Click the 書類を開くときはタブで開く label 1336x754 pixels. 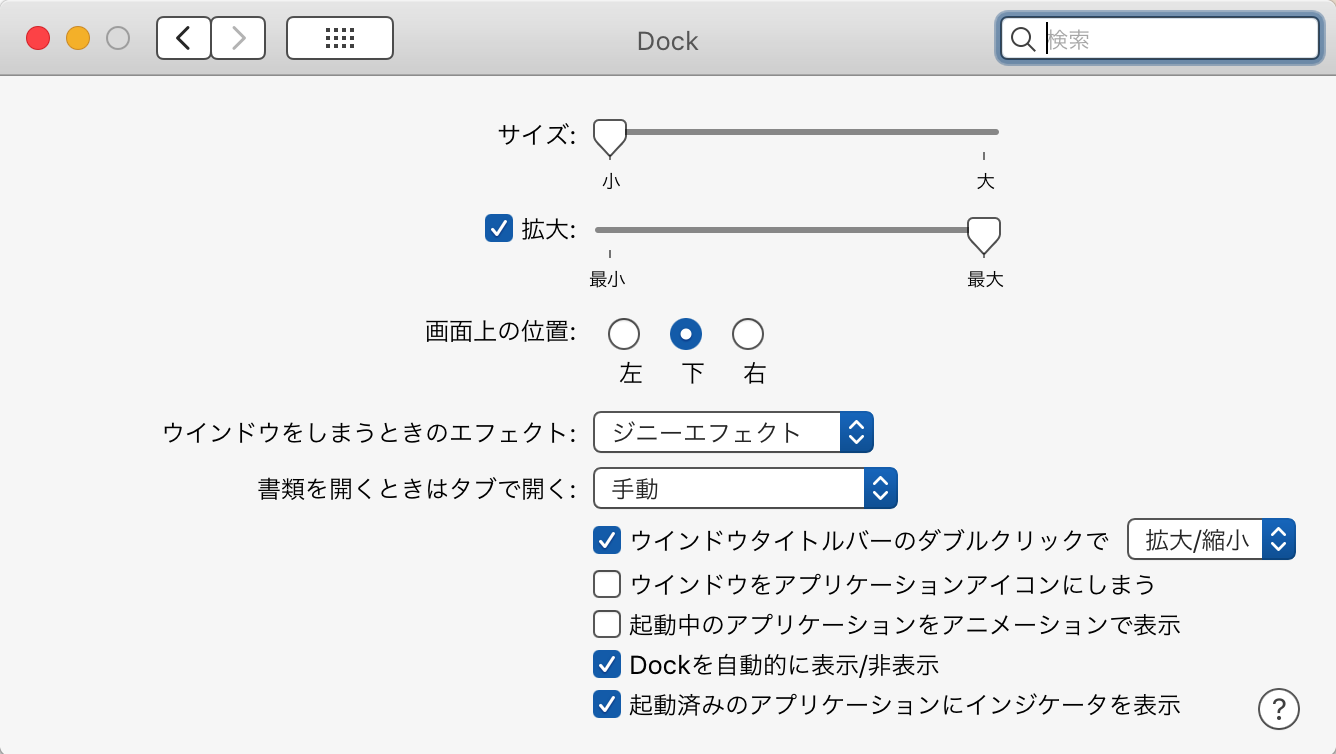point(417,489)
